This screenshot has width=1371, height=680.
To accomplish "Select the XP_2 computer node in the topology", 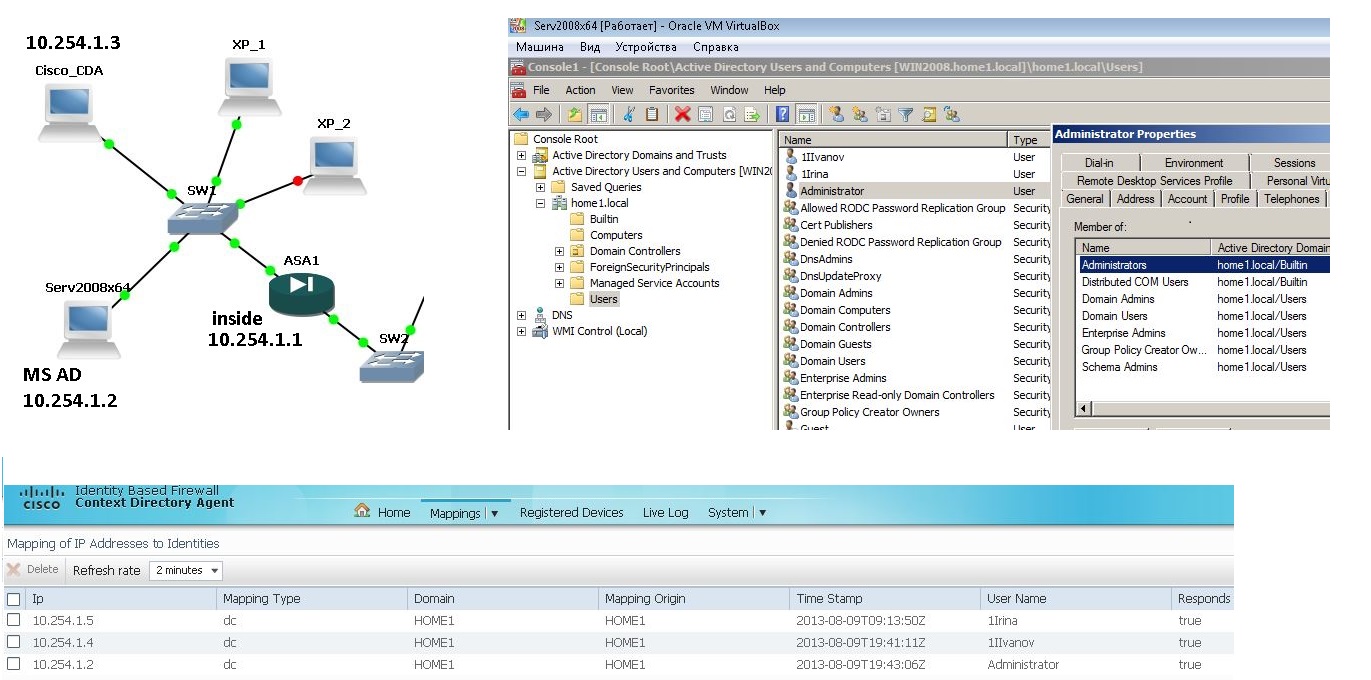I will 334,166.
